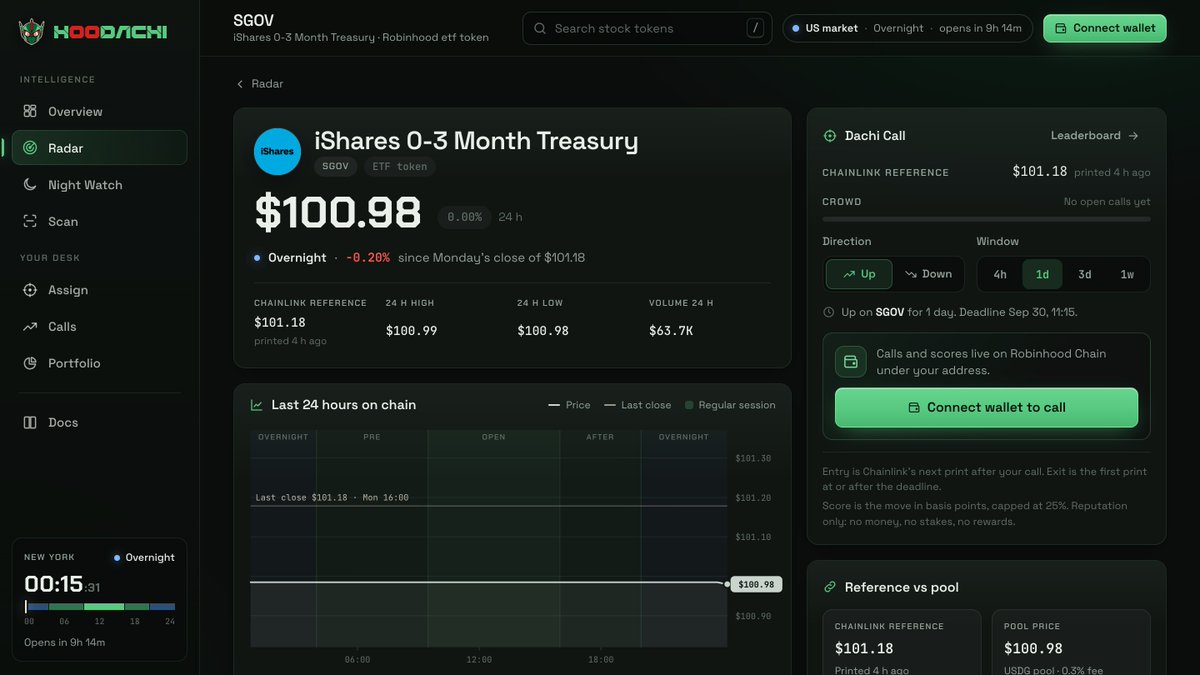Click the ETF token tag
Screen dimensions: 1200x675
[x=399, y=167]
